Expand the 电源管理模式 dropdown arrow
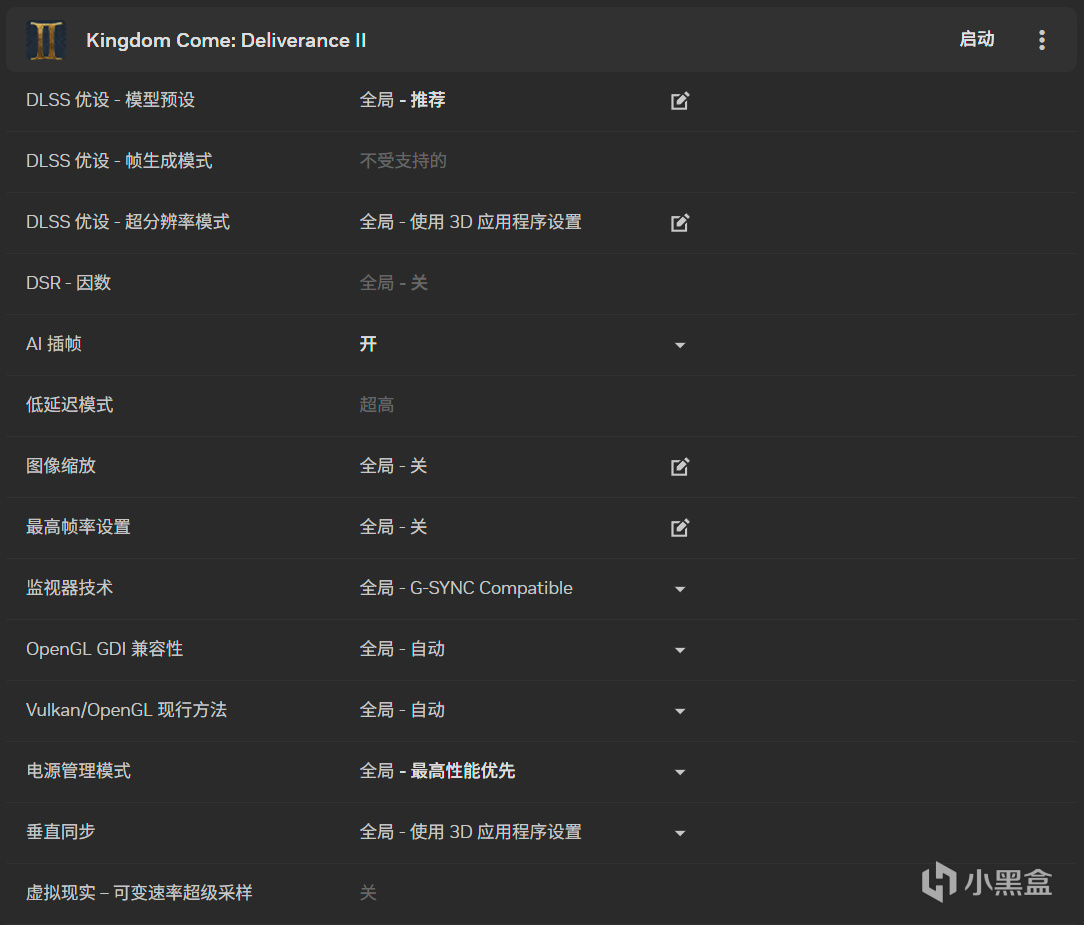1084x925 pixels. (x=680, y=772)
